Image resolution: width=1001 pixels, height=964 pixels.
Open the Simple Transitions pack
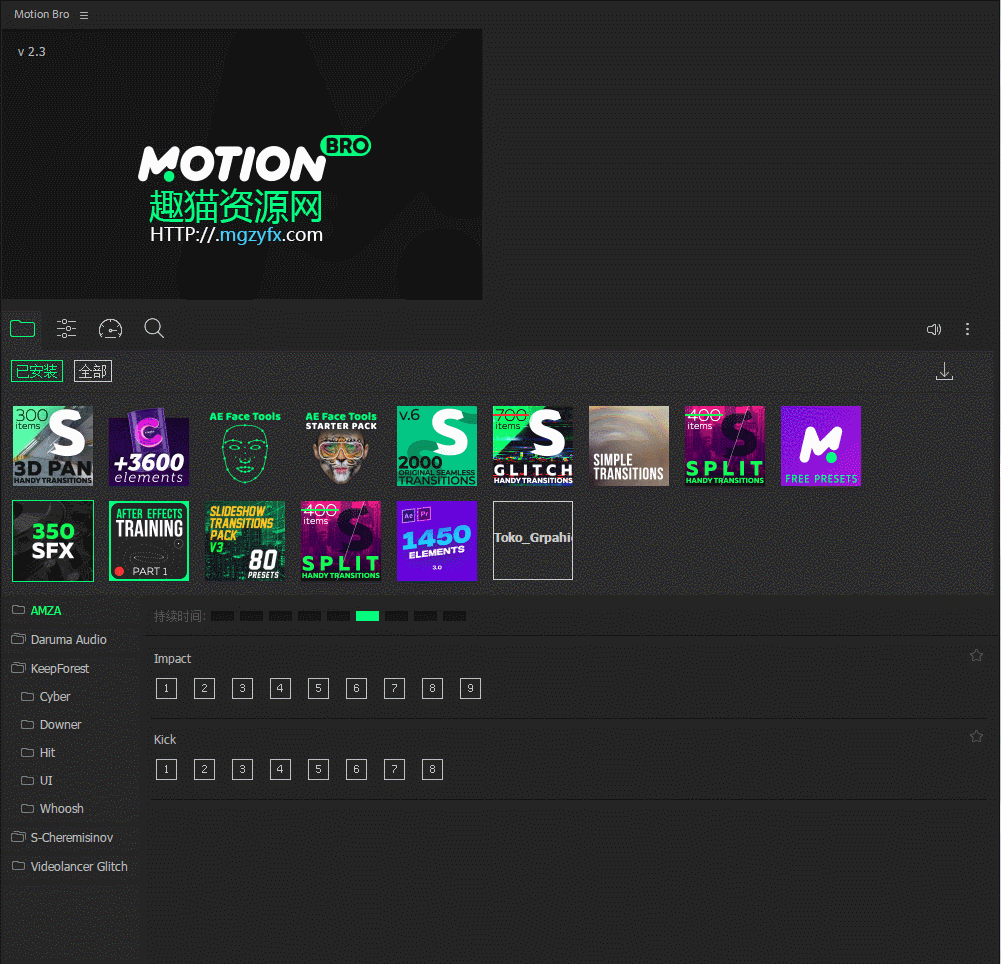[x=629, y=446]
